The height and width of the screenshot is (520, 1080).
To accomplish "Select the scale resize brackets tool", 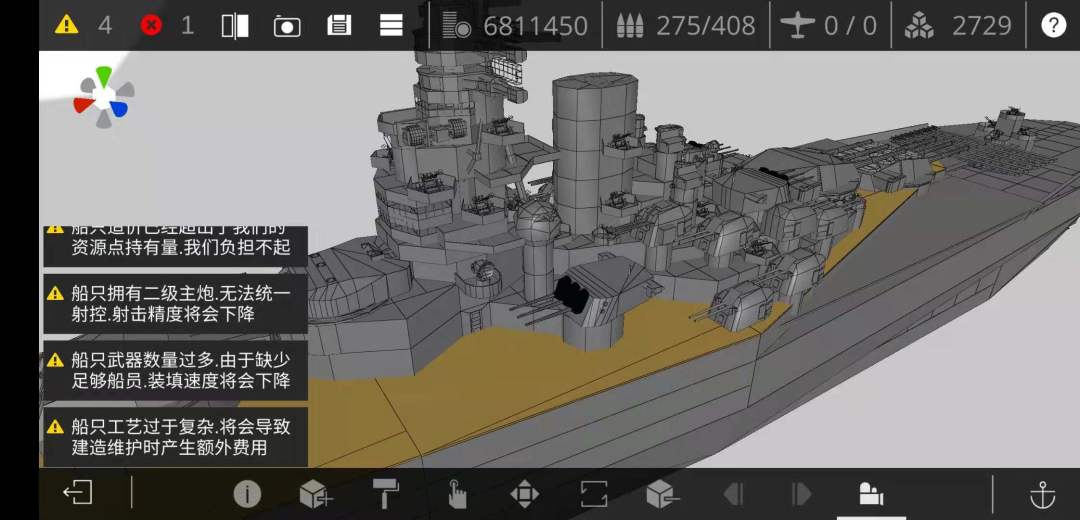I will click(594, 494).
